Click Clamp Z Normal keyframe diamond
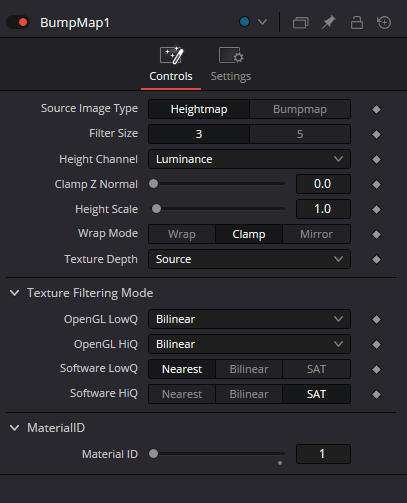Viewport: 407px width, 503px height. point(376,184)
